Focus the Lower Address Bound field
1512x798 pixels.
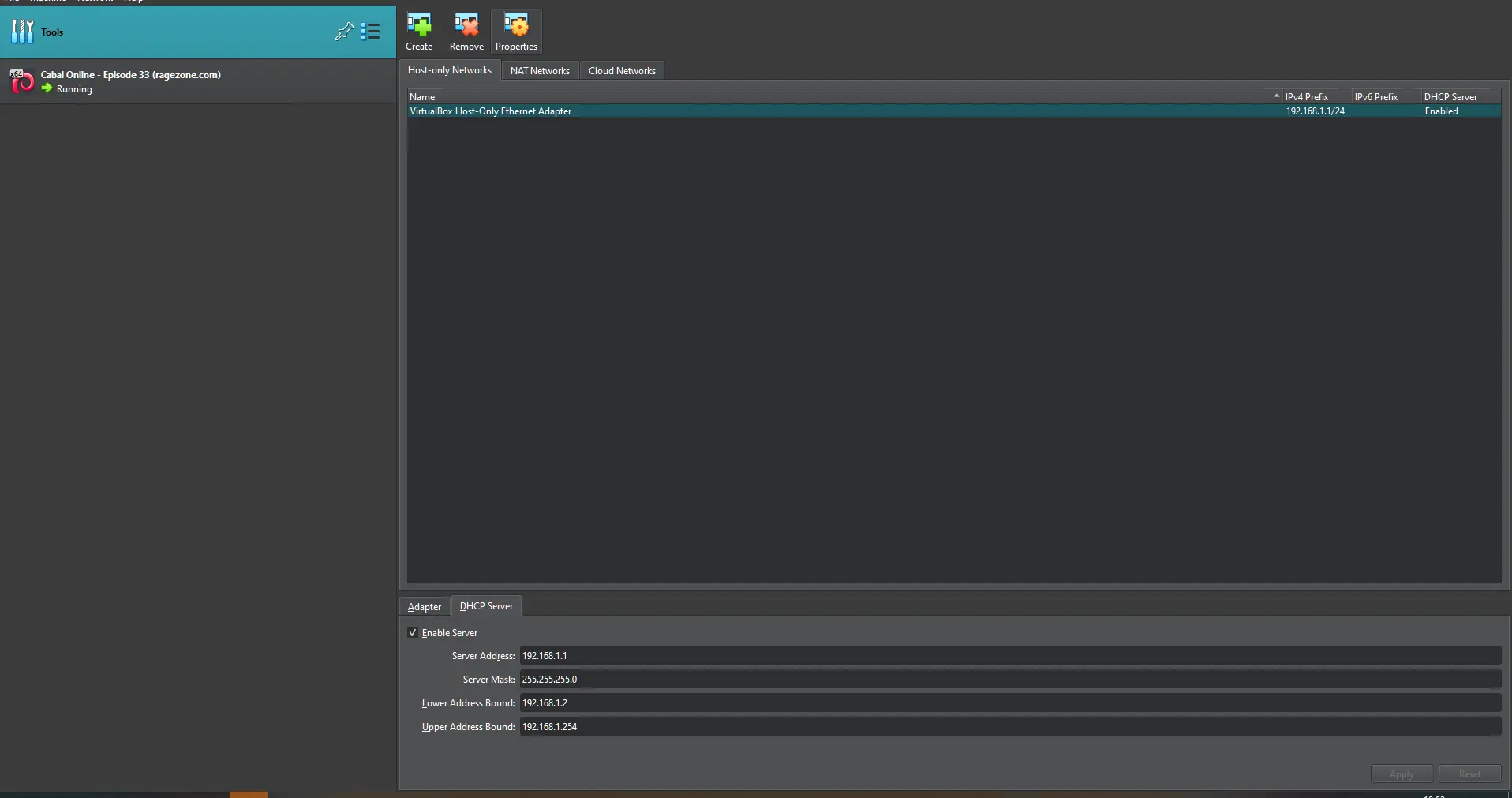(x=1010, y=703)
